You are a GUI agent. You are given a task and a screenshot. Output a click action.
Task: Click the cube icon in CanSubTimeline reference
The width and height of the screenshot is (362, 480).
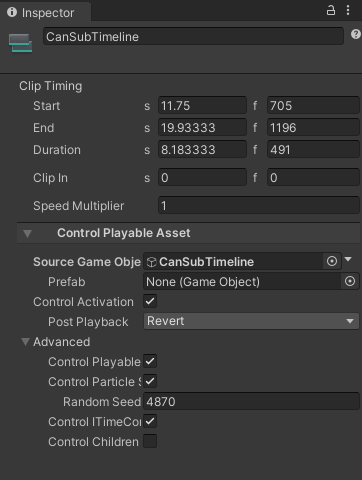point(151,262)
